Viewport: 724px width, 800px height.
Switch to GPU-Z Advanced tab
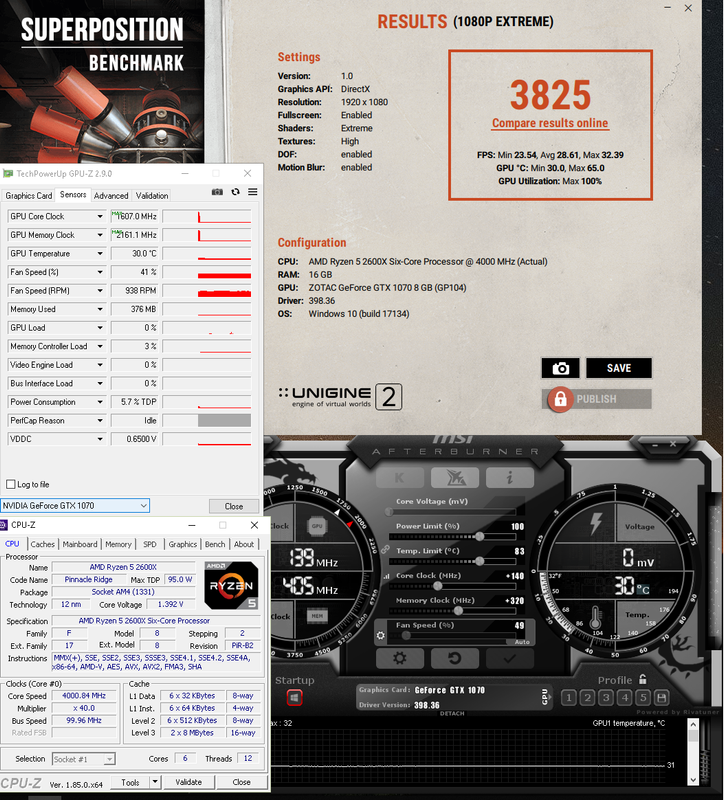[111, 195]
